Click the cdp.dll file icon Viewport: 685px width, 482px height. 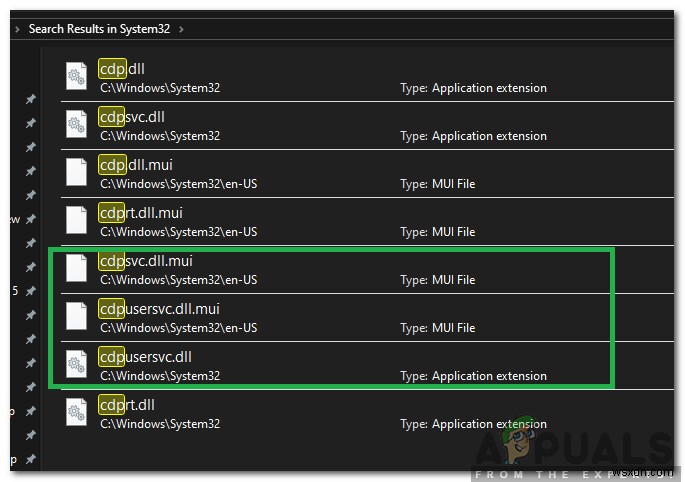(76, 76)
